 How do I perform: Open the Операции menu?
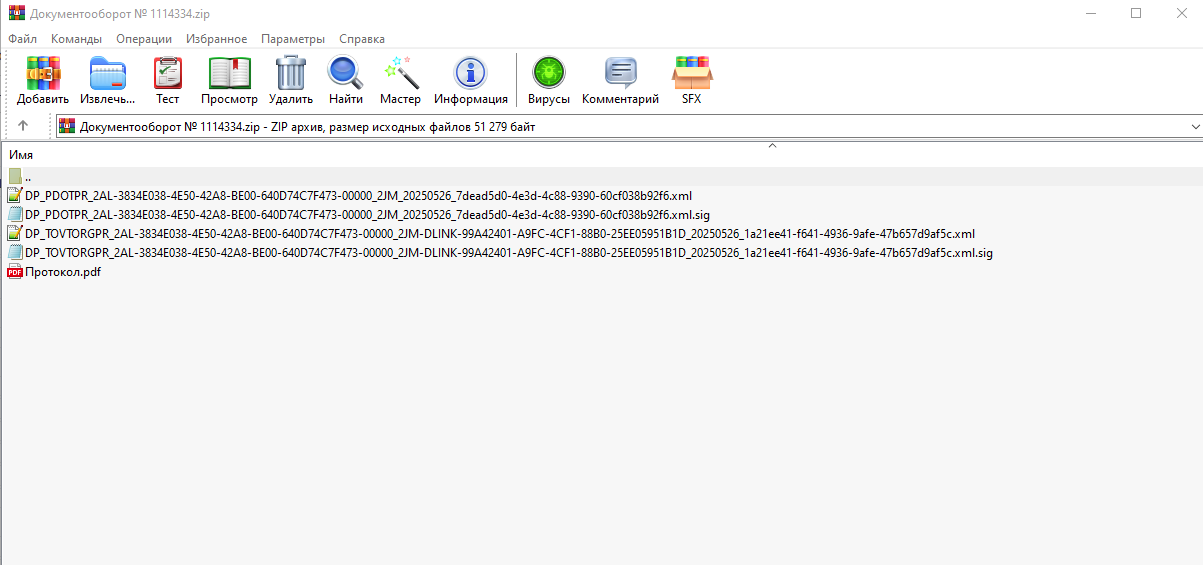[144, 39]
